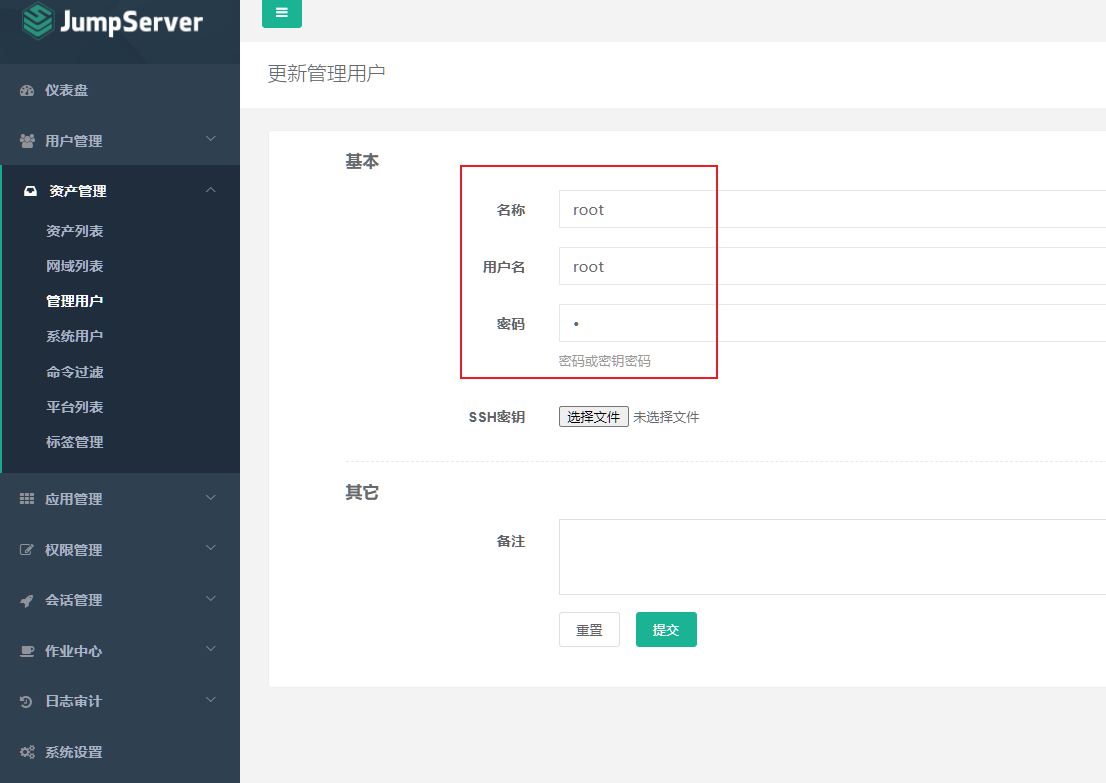
Task: Click the 基本 section heading
Action: [362, 162]
